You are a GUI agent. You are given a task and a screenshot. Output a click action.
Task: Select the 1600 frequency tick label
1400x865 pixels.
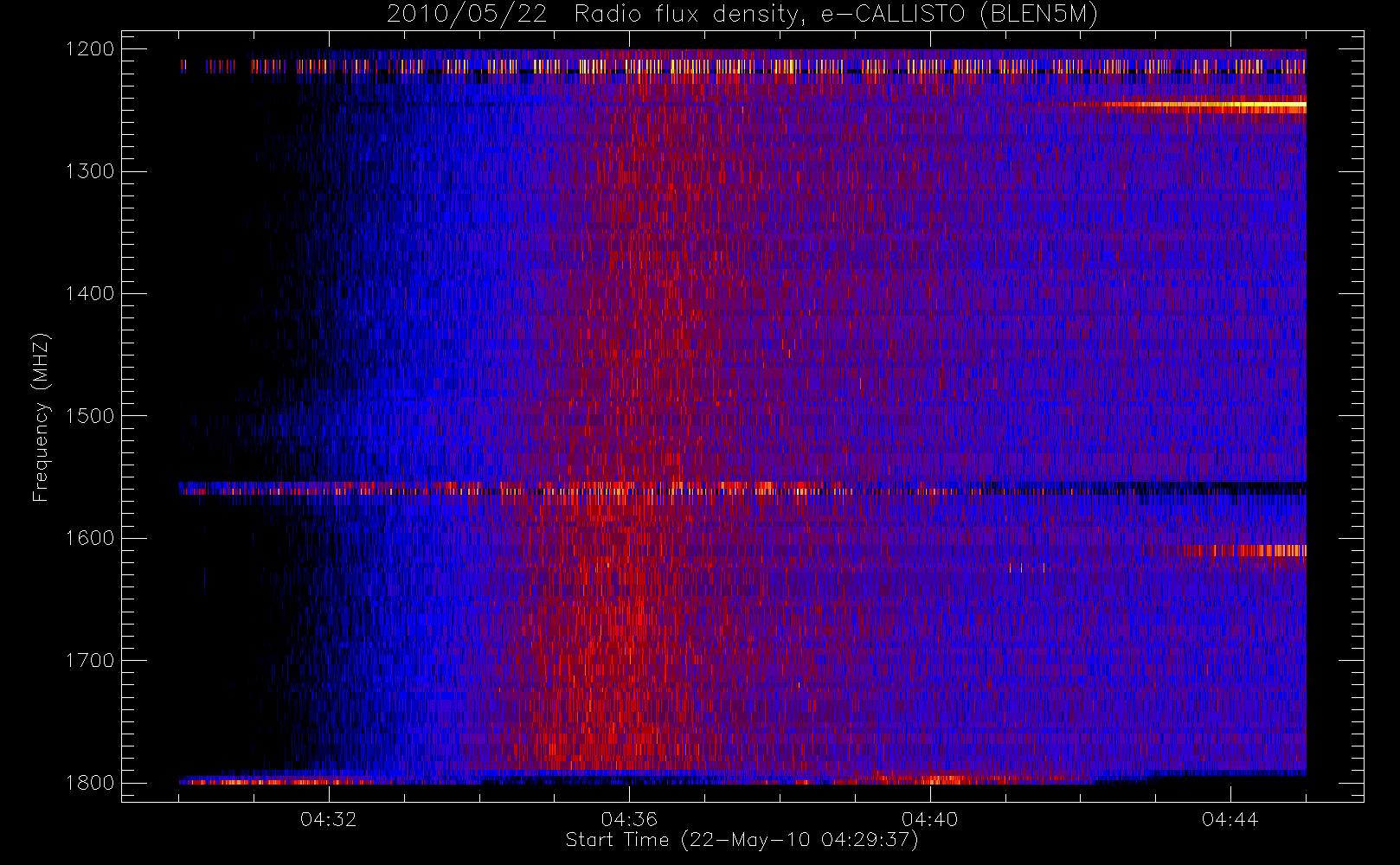pyautogui.click(x=90, y=538)
